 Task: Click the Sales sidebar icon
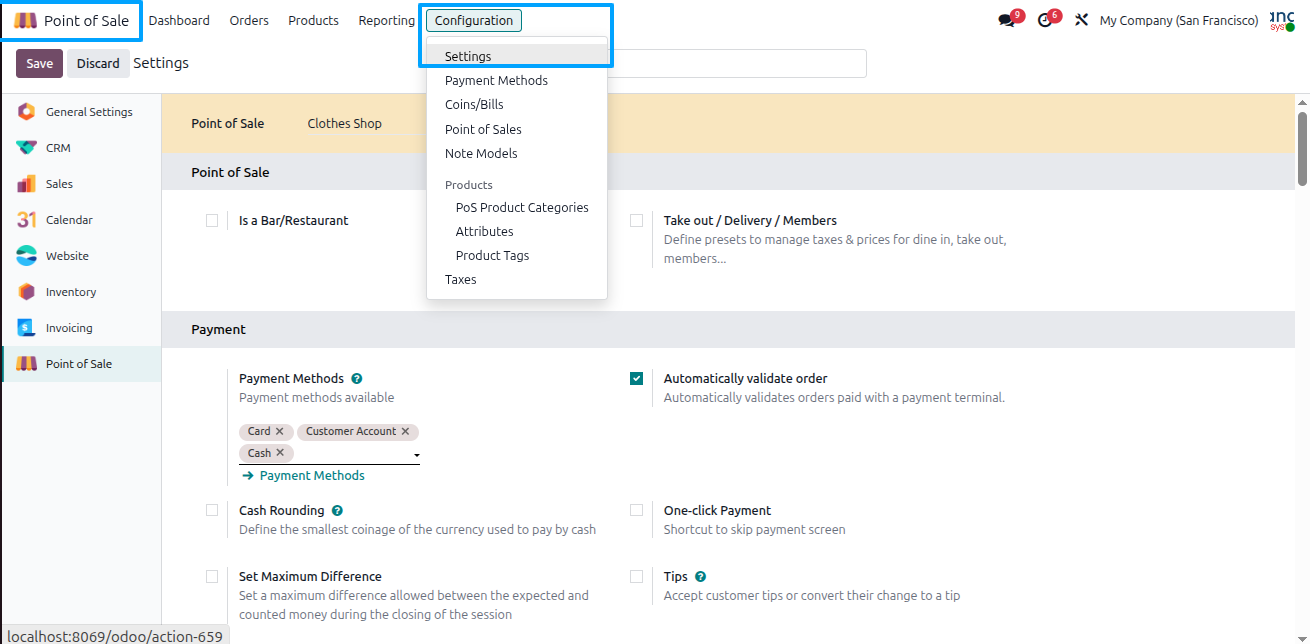click(x=27, y=184)
